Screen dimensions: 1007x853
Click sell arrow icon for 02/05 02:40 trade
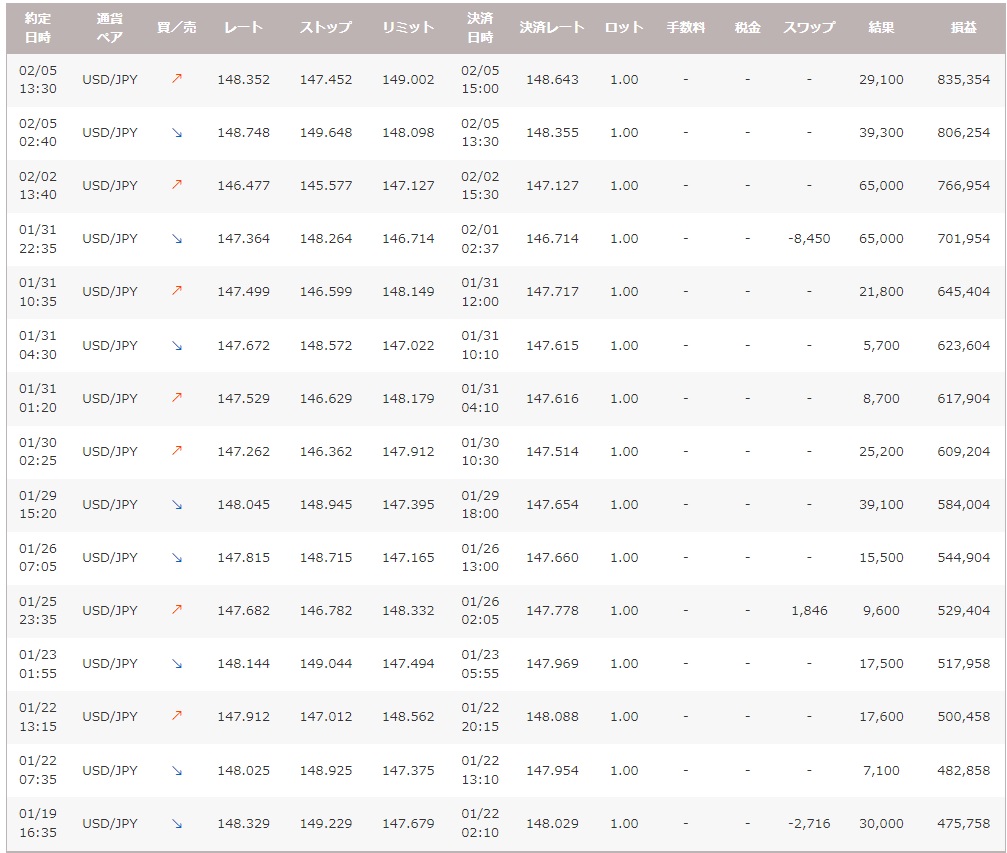177,132
